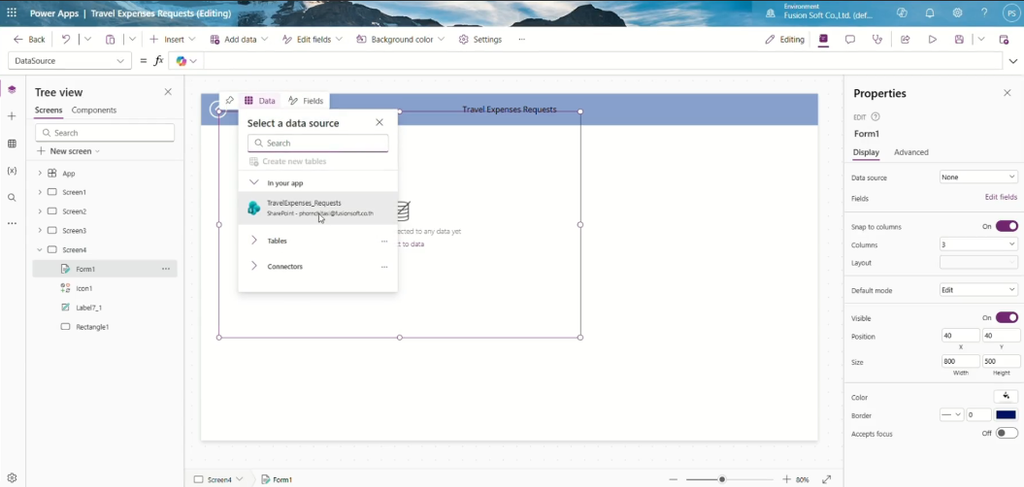This screenshot has height=487, width=1024.
Task: Select TravelExpenses_Requests data source
Action: [318, 208]
